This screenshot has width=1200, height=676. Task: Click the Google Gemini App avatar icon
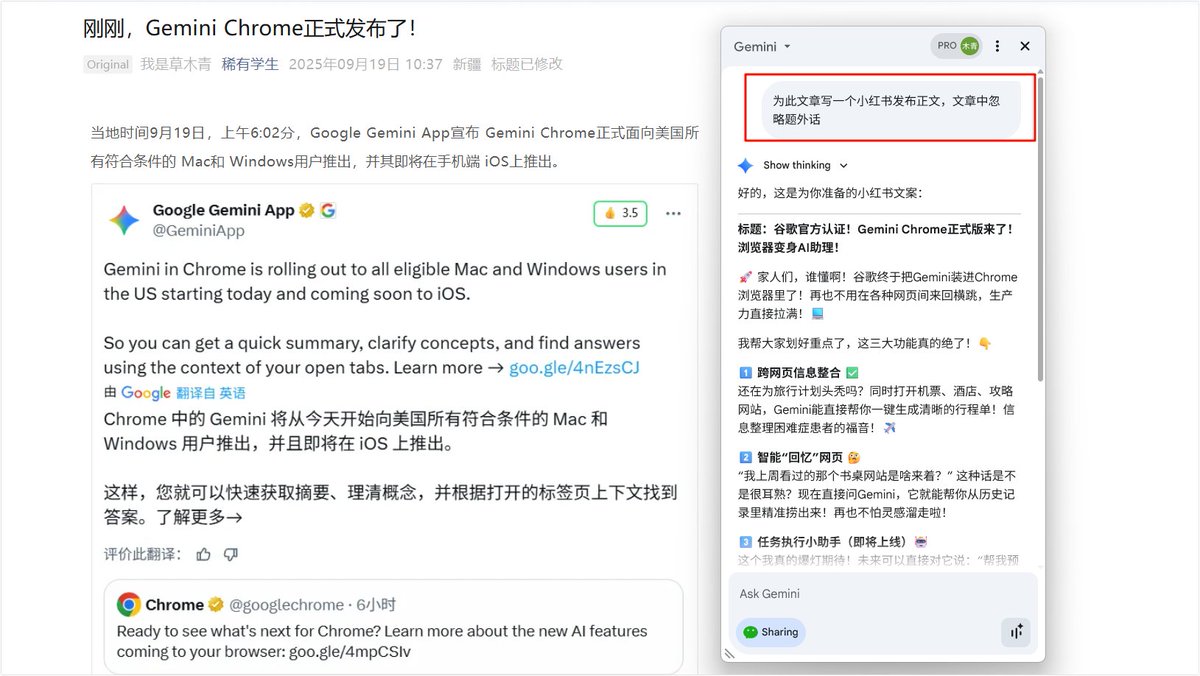(124, 219)
